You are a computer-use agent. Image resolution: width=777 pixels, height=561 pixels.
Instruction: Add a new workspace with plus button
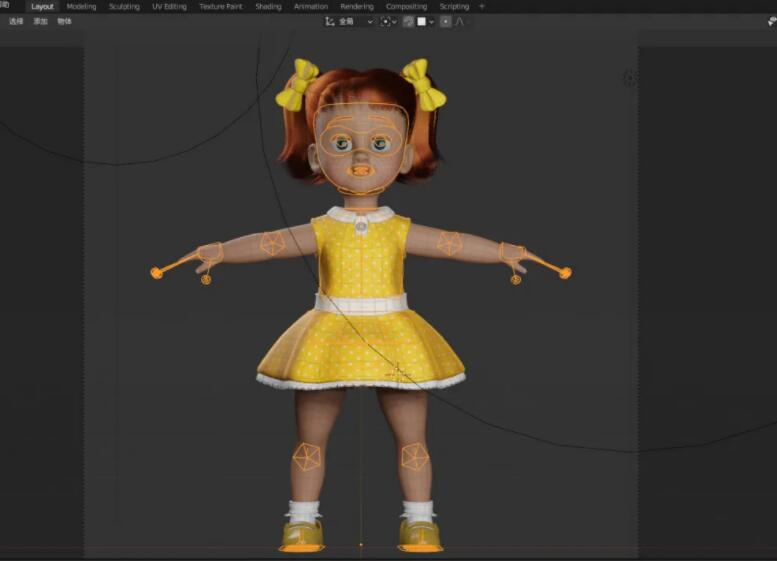tap(482, 6)
